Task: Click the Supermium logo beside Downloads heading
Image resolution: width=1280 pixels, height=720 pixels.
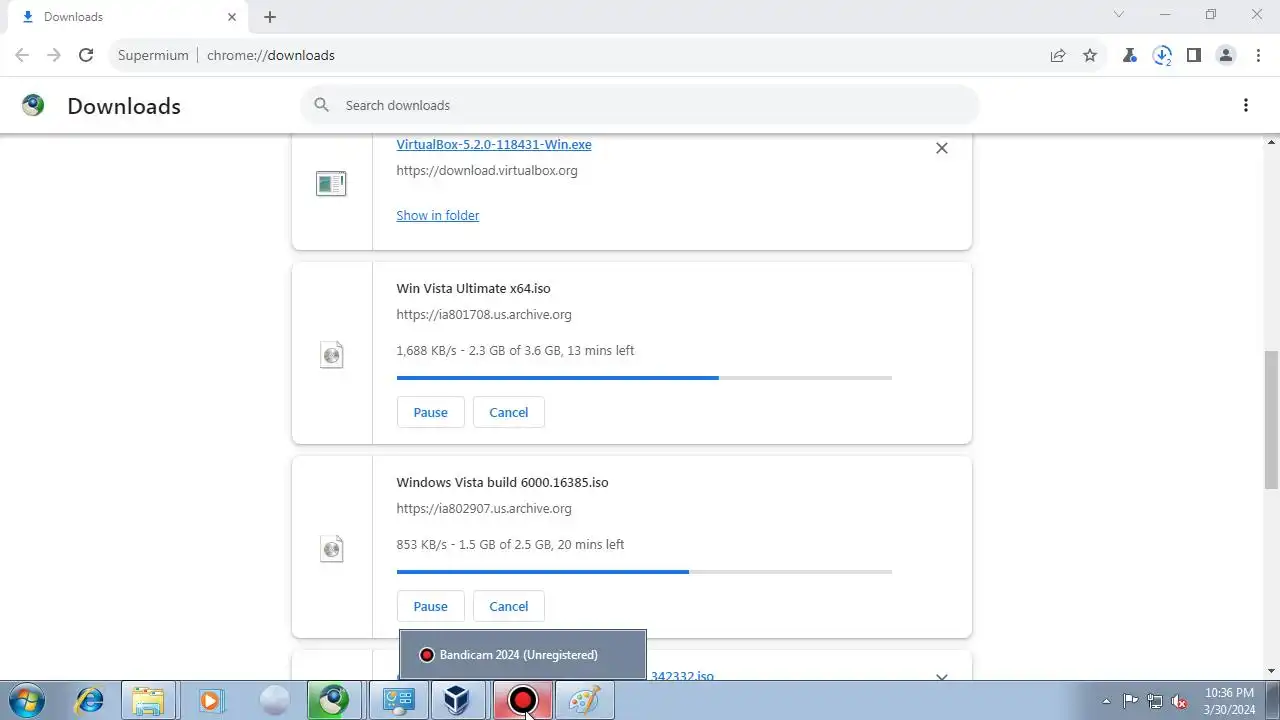Action: point(33,105)
